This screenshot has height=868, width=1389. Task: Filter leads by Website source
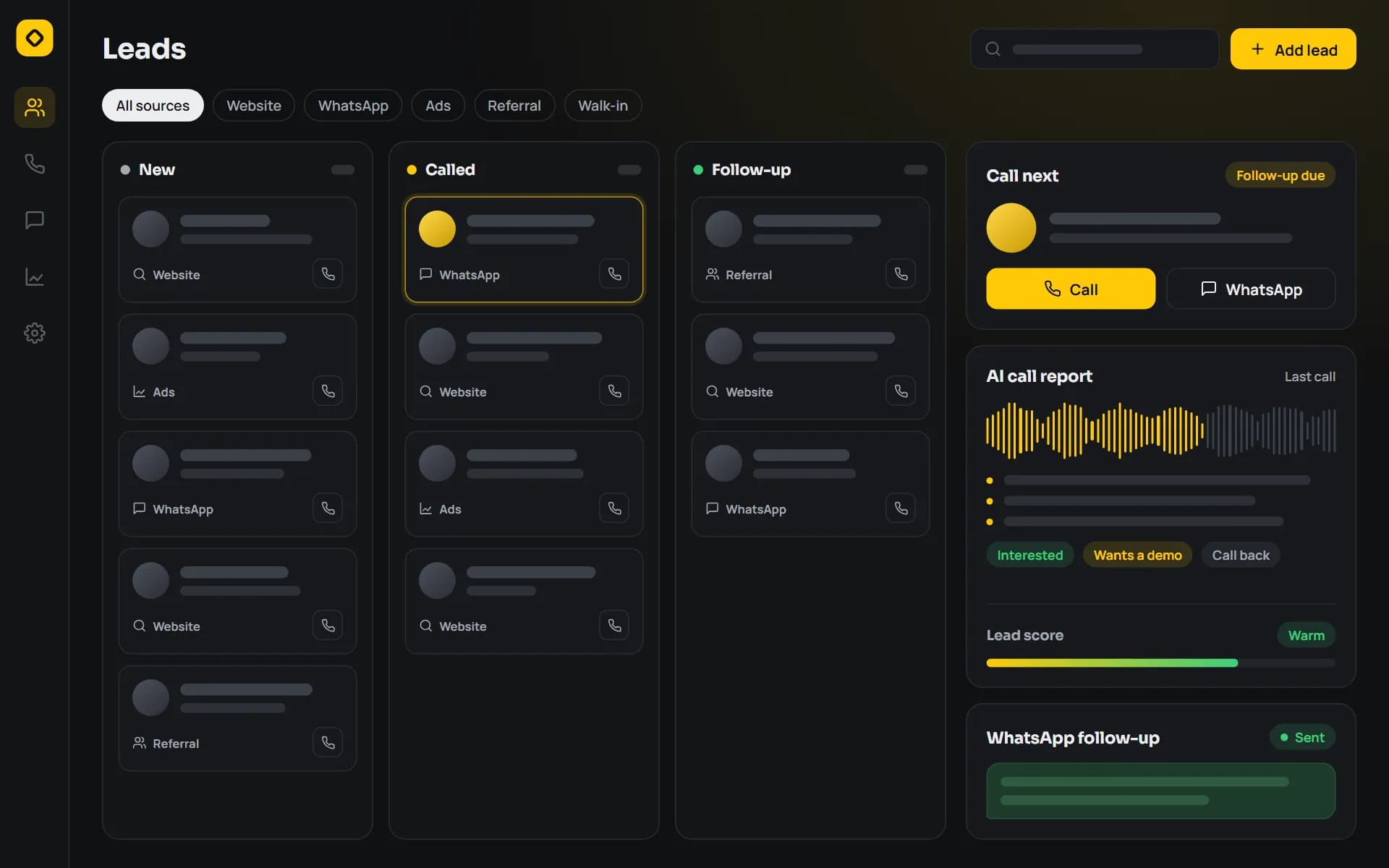(254, 106)
